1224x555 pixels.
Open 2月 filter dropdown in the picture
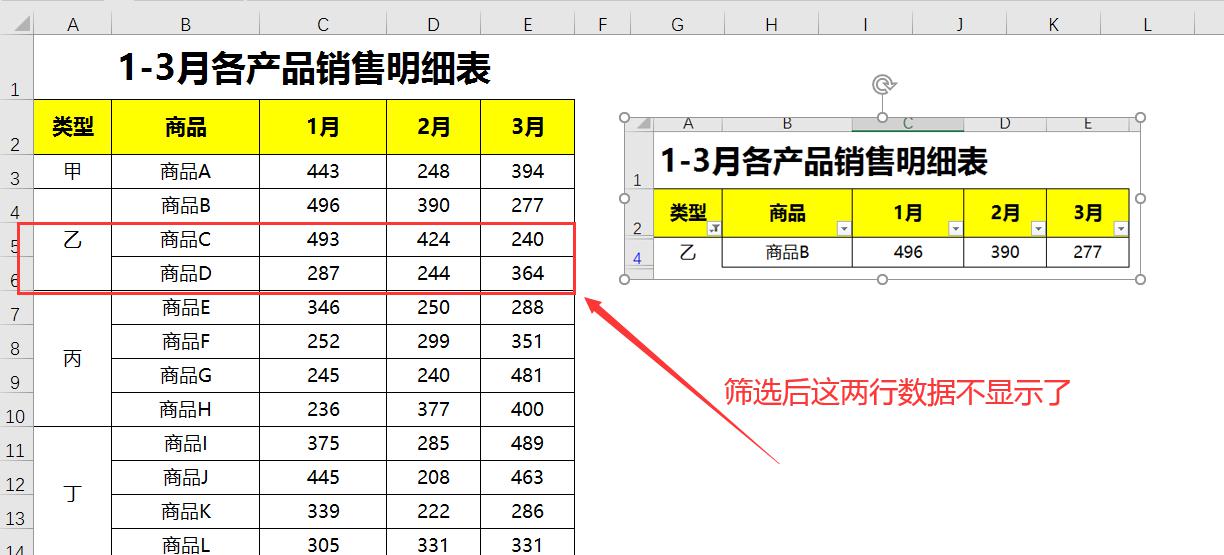[1038, 229]
